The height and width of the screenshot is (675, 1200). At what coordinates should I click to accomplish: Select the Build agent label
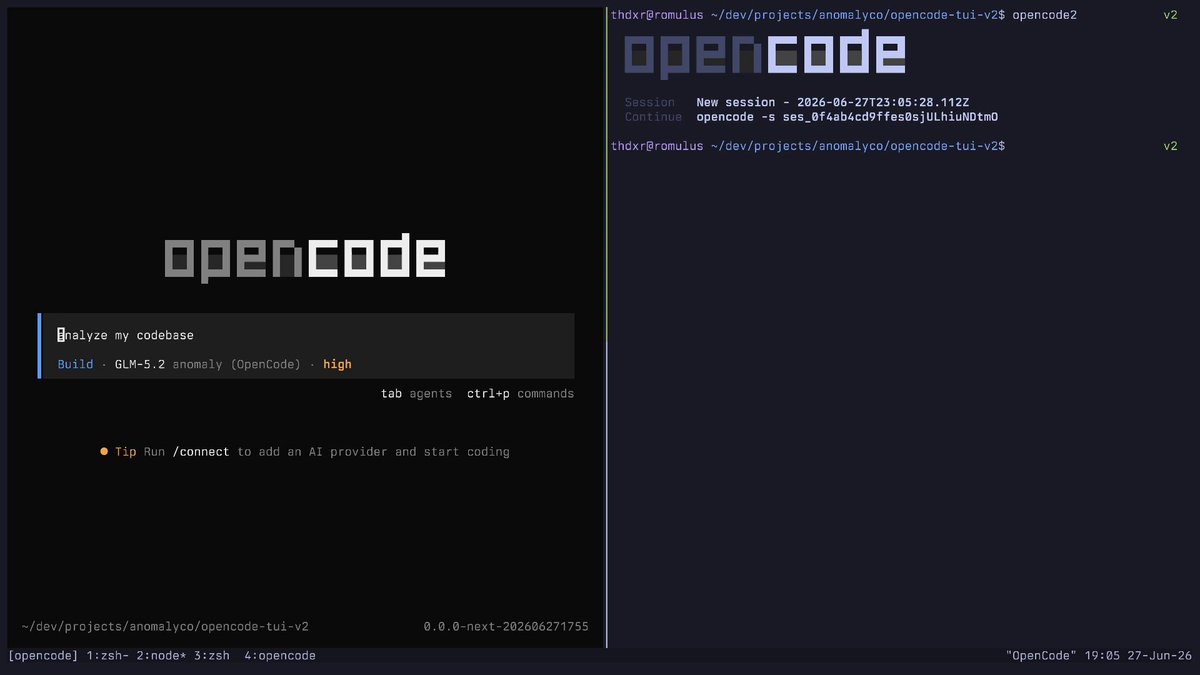(75, 364)
